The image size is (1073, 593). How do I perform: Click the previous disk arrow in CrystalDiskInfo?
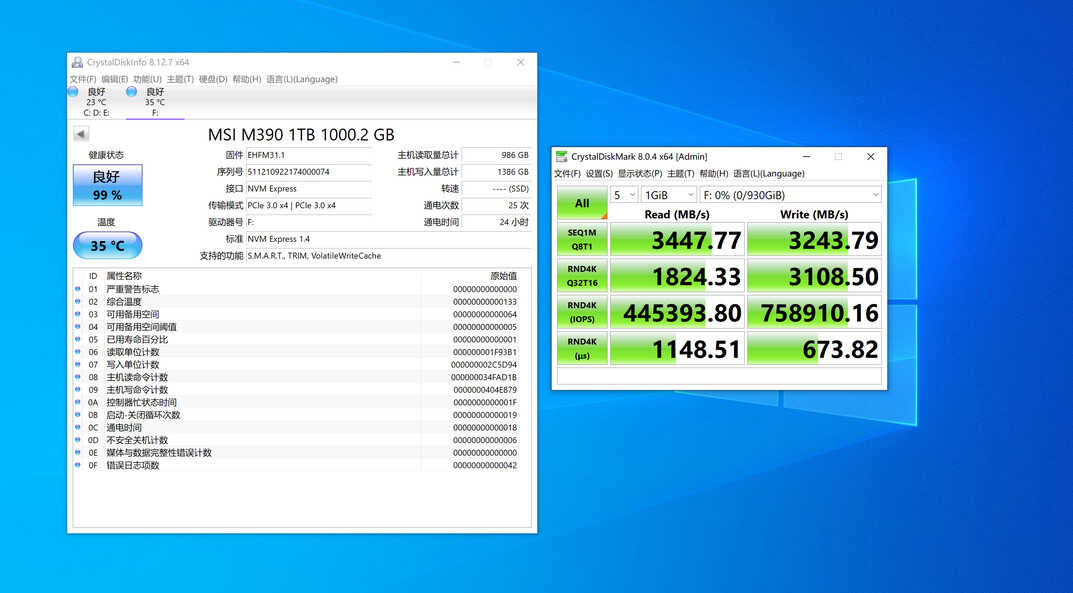point(81,134)
